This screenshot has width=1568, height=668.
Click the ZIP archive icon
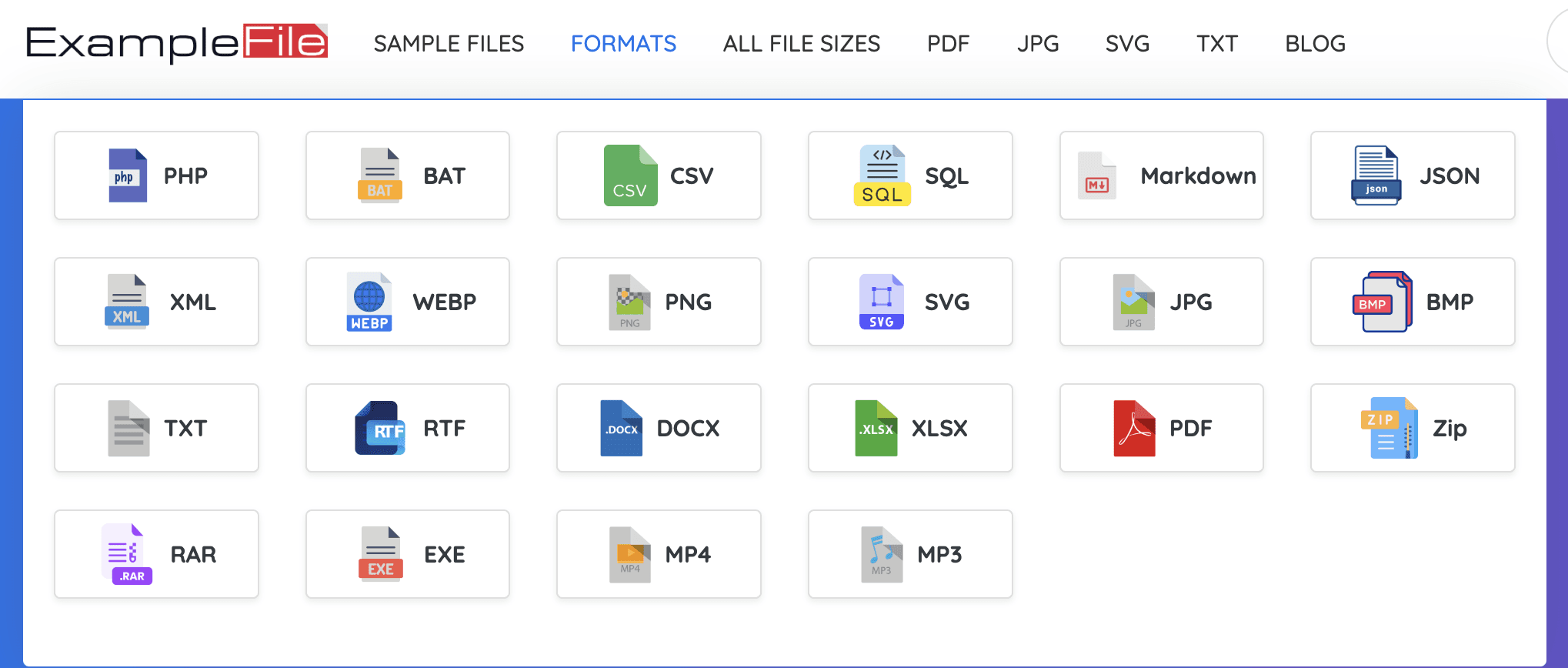point(1390,428)
